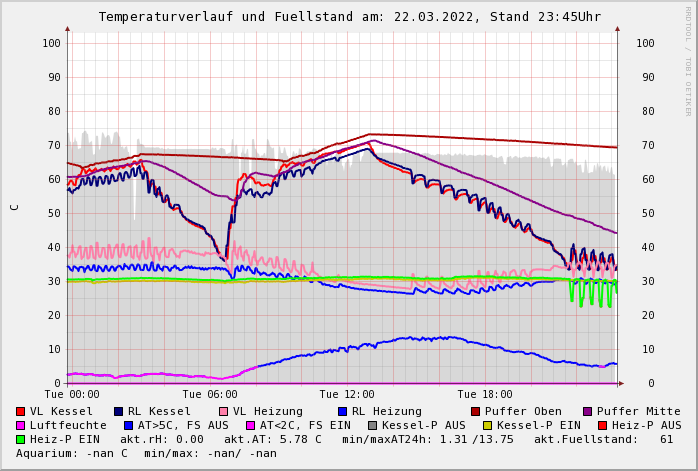Select the magenta Luftfeuchte legend swatch

[x=21, y=425]
